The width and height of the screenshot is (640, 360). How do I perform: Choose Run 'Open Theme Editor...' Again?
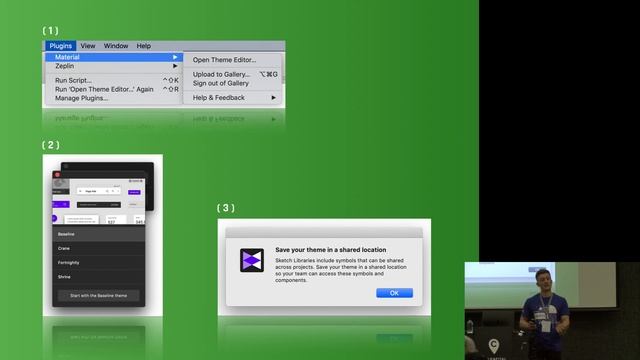[x=113, y=89]
